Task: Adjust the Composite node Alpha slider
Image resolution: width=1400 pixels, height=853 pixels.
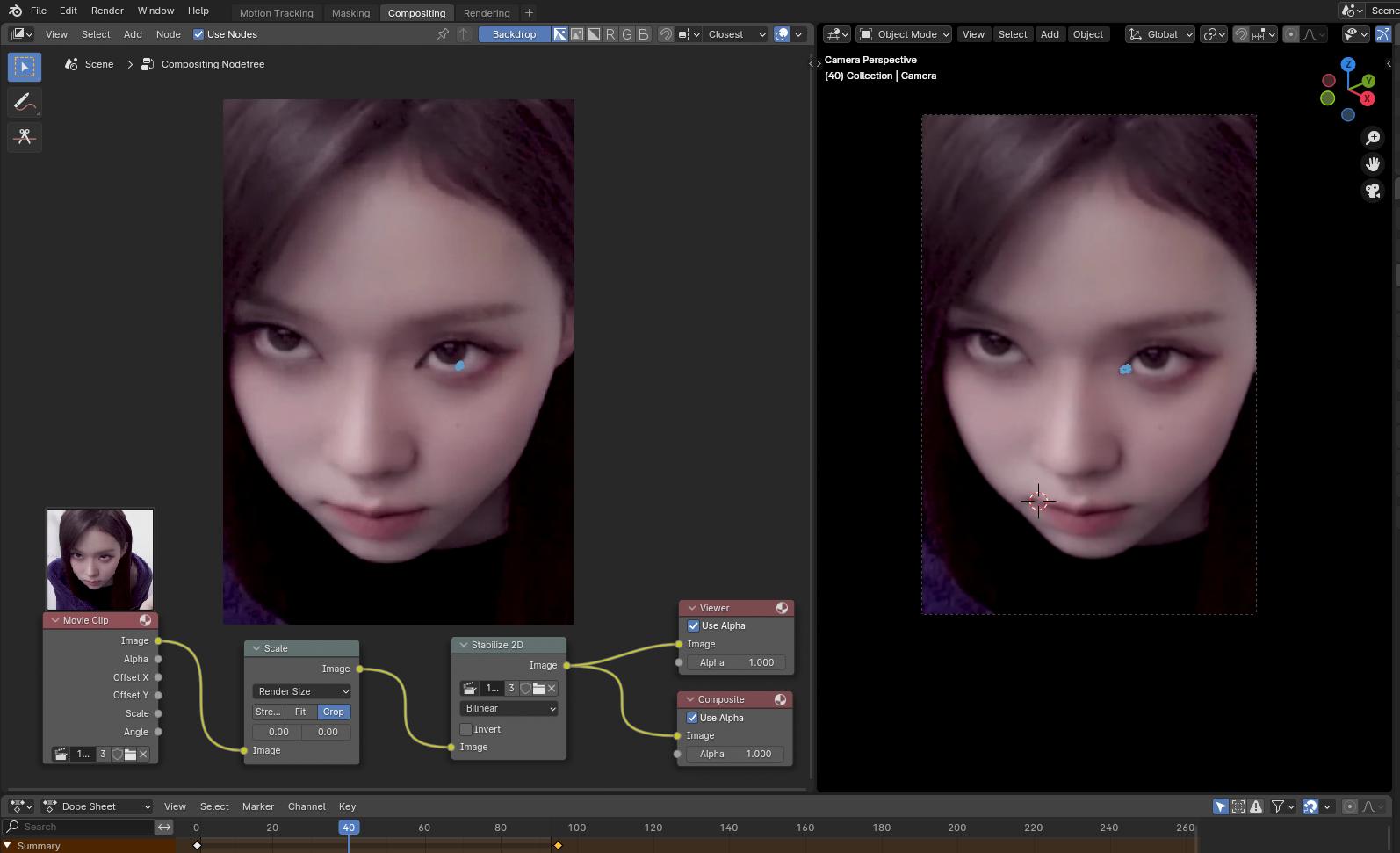Action: pos(735,754)
